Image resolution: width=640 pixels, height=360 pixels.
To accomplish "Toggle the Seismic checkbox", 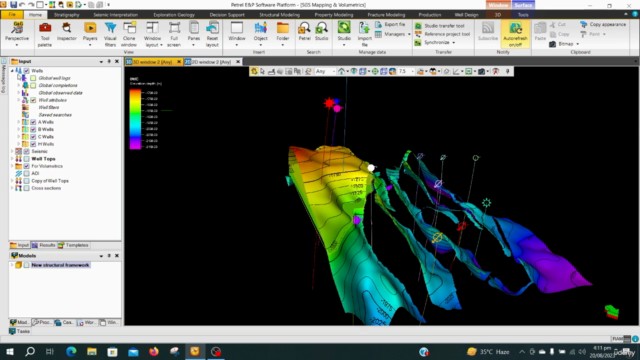I will click(27, 151).
